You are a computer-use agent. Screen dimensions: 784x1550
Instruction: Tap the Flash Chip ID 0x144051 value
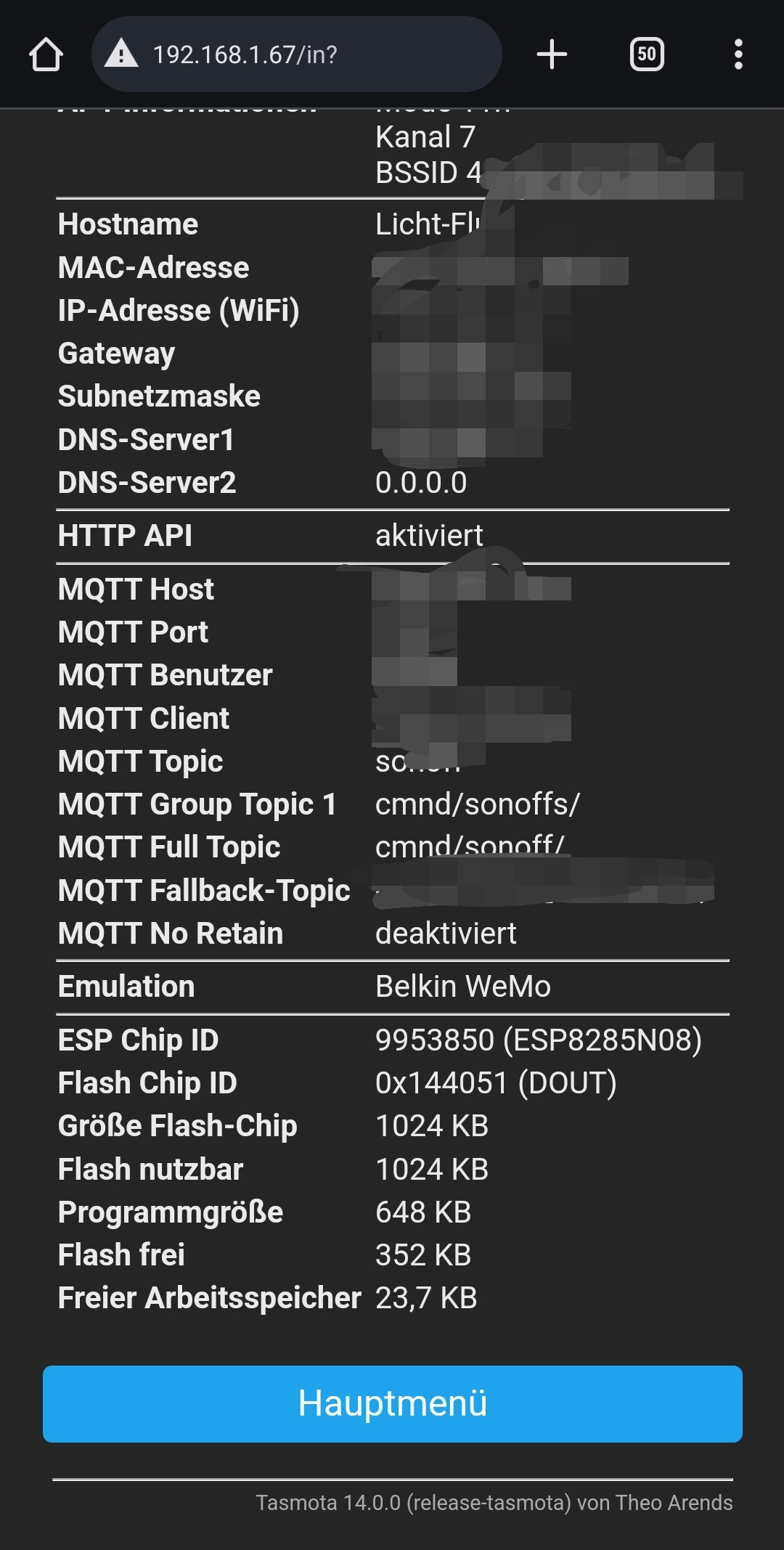496,1083
